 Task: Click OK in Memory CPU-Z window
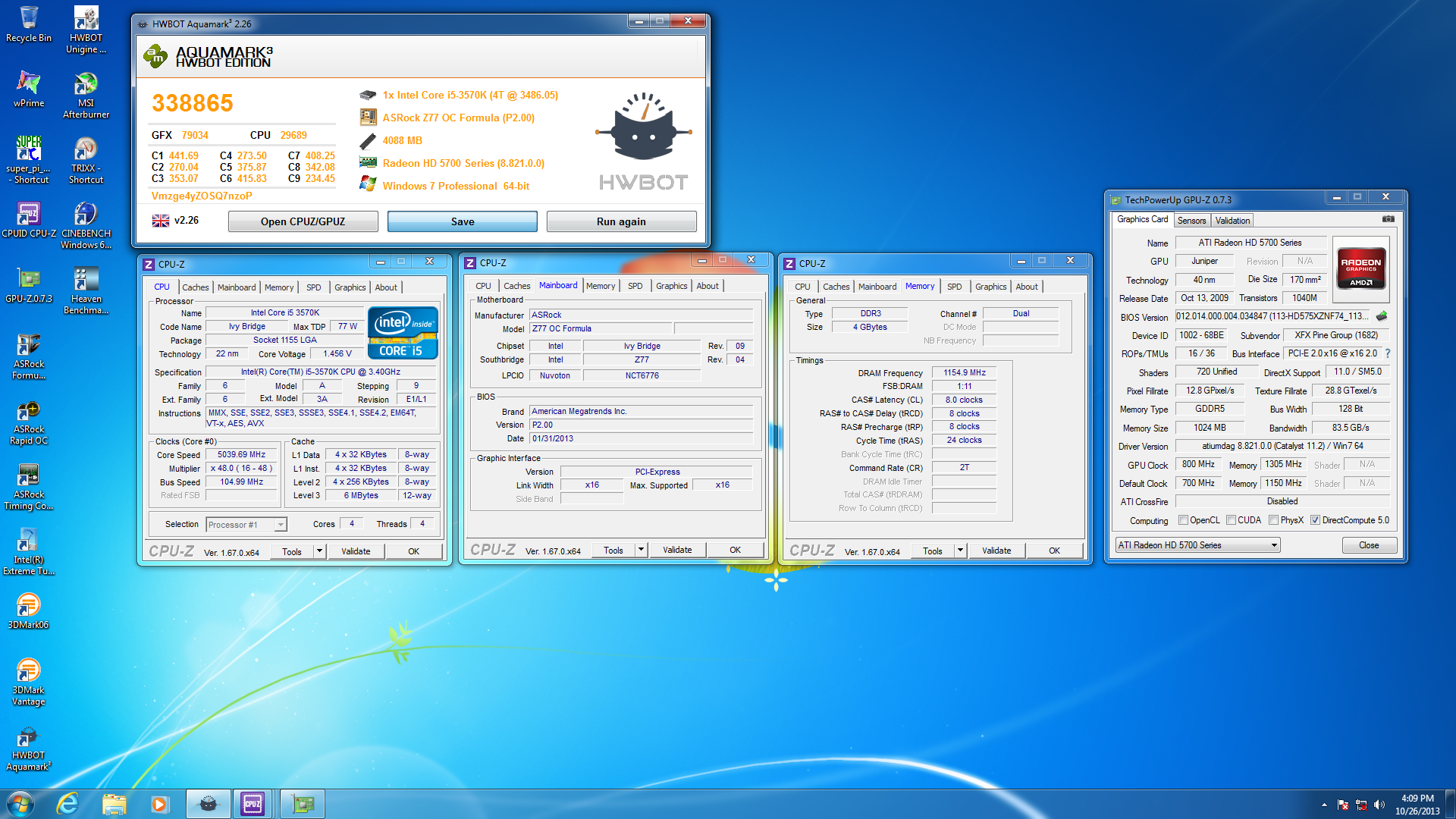(1054, 551)
